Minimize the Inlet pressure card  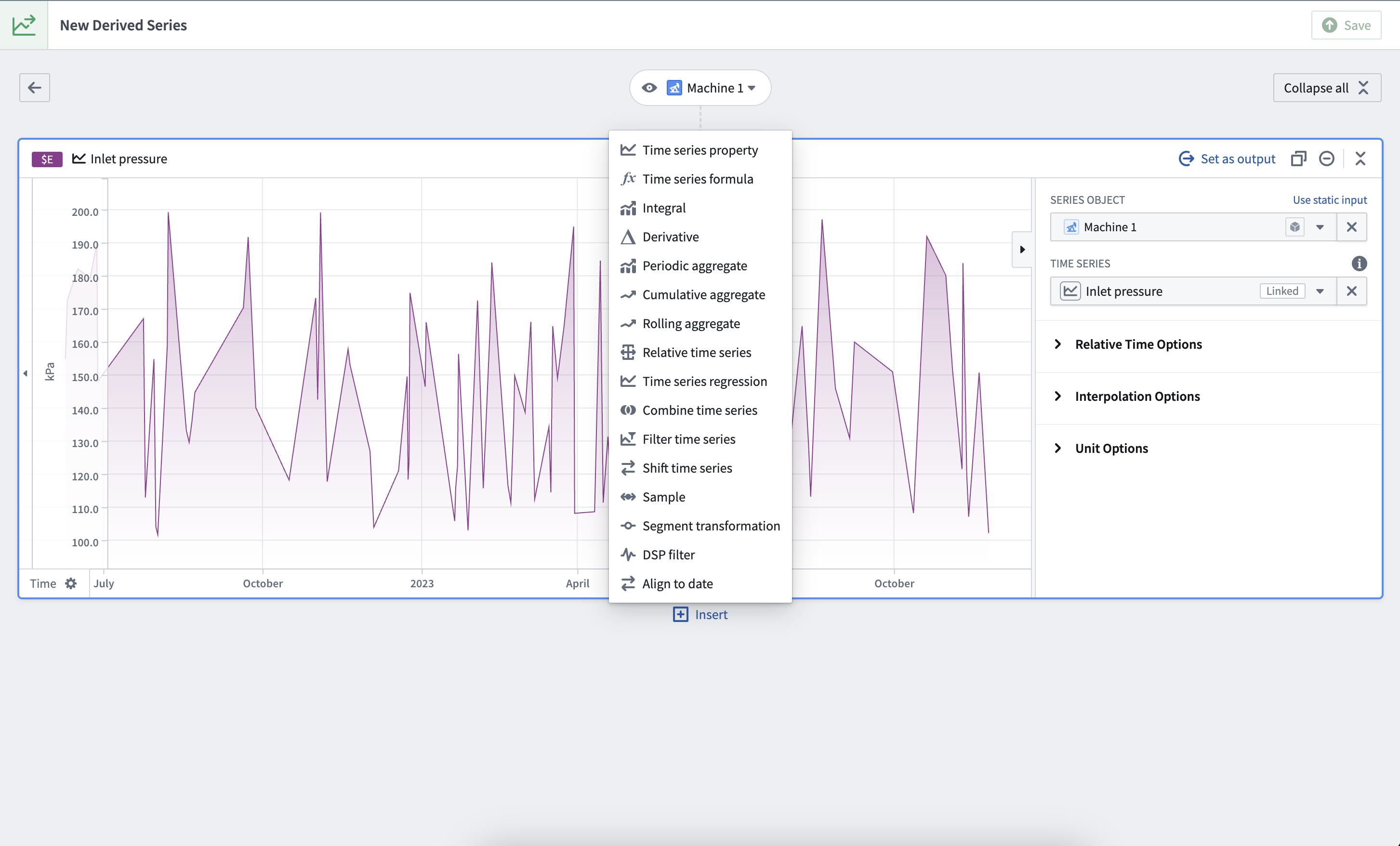click(1326, 159)
